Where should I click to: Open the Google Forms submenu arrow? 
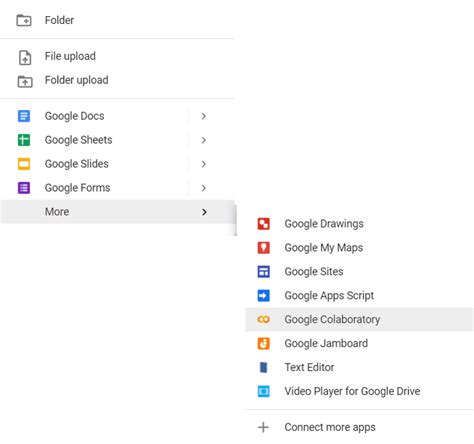pos(204,188)
